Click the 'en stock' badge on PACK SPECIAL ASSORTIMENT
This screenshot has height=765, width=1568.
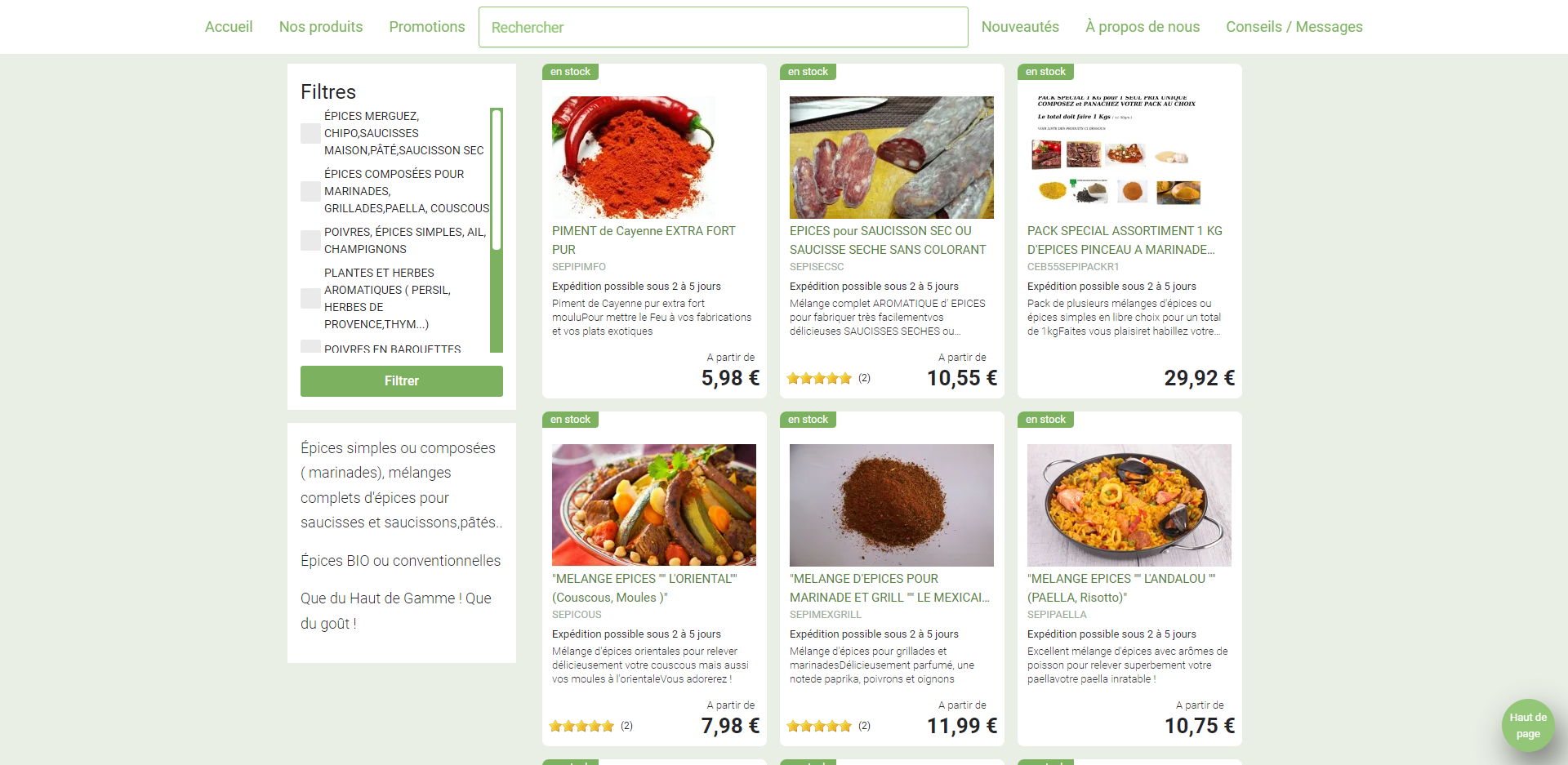tap(1045, 72)
